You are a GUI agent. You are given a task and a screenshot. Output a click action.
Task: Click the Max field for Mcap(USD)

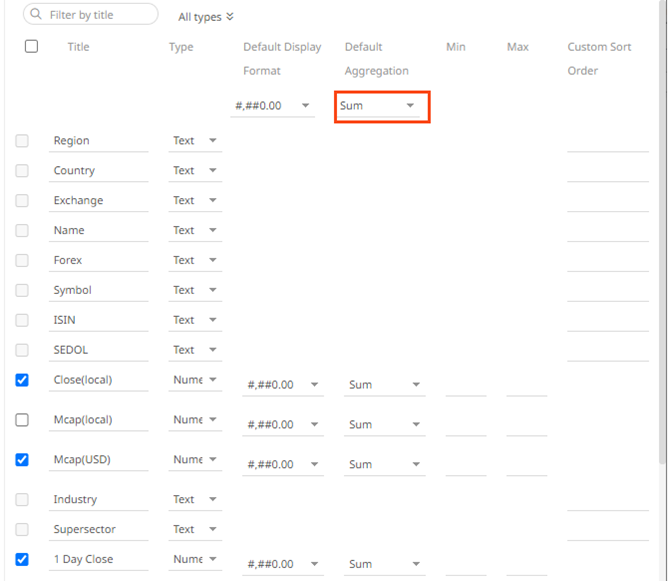[526, 464]
